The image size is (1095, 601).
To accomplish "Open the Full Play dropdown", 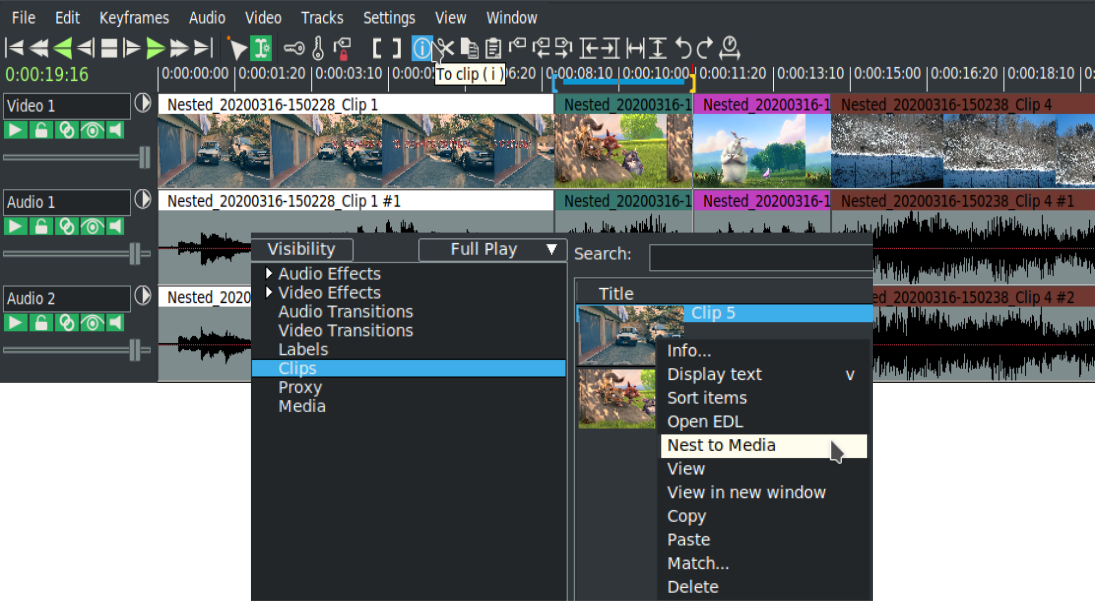I will coord(492,249).
